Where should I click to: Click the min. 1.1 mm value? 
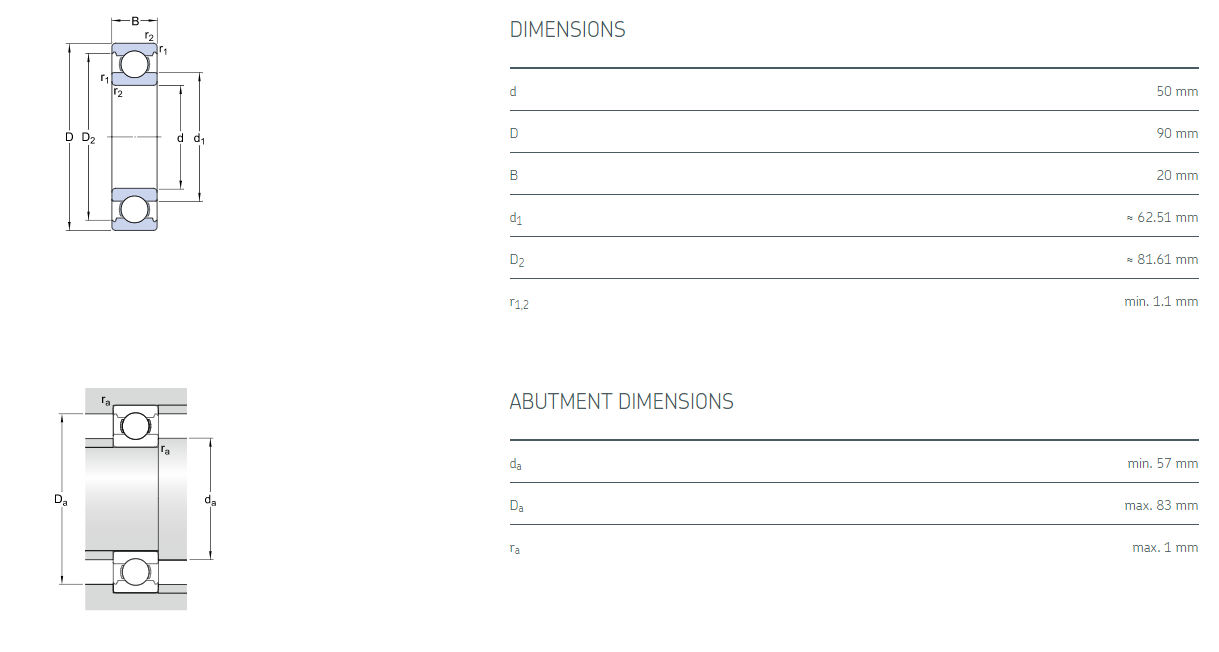(x=1160, y=301)
